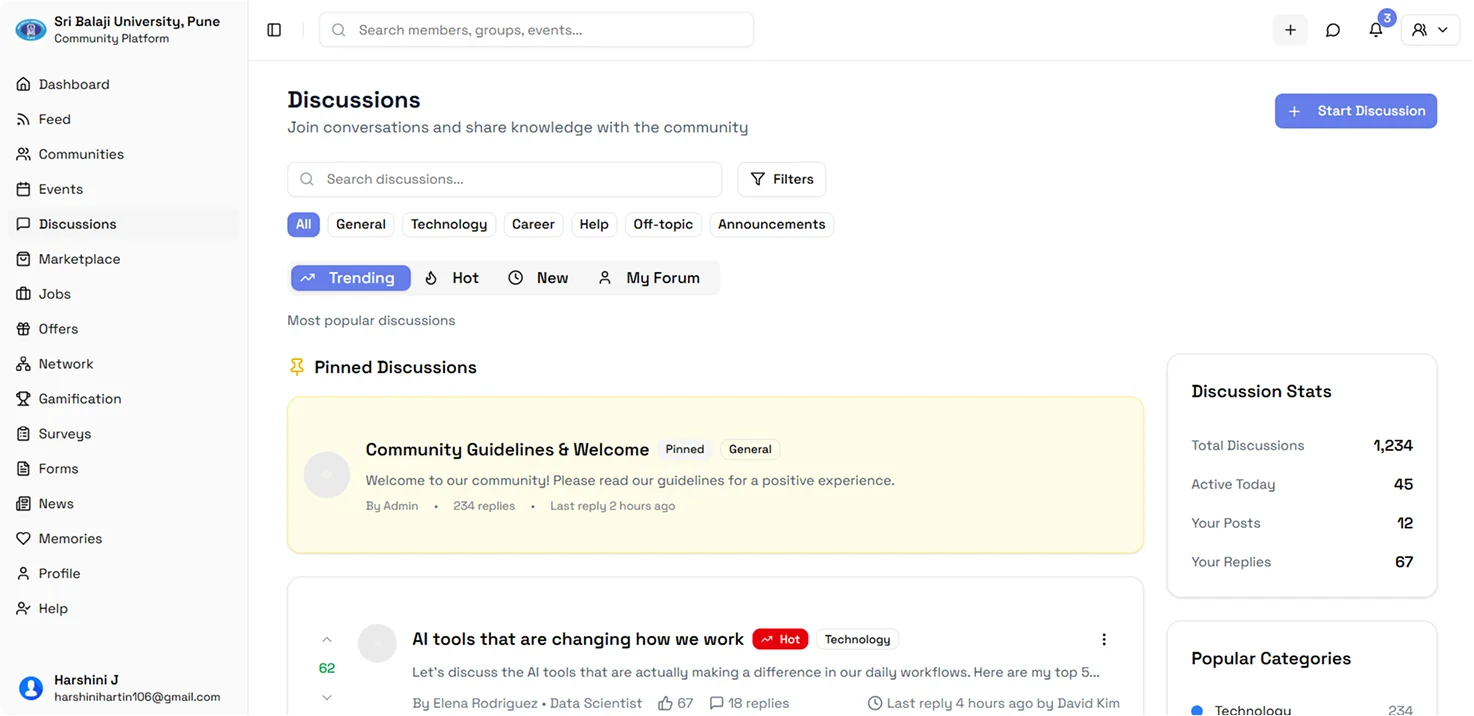Select the Career category chip

533,224
